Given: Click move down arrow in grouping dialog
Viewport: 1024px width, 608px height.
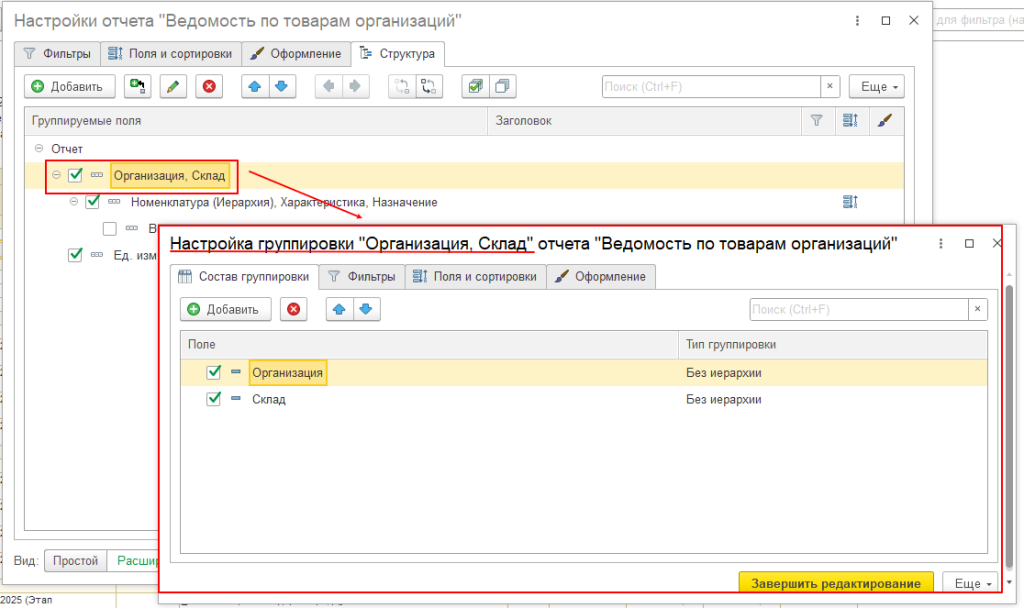Looking at the screenshot, I should point(365,310).
